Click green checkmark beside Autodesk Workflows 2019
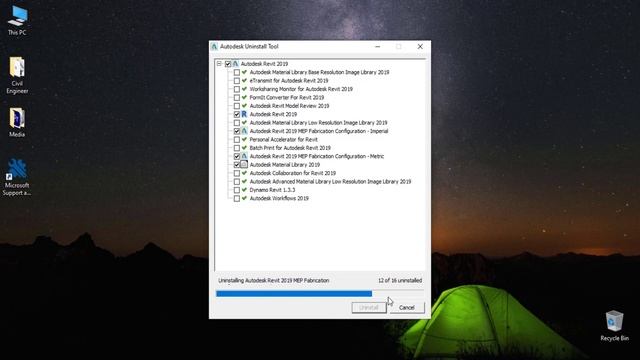This screenshot has width=640, height=360. click(x=244, y=198)
